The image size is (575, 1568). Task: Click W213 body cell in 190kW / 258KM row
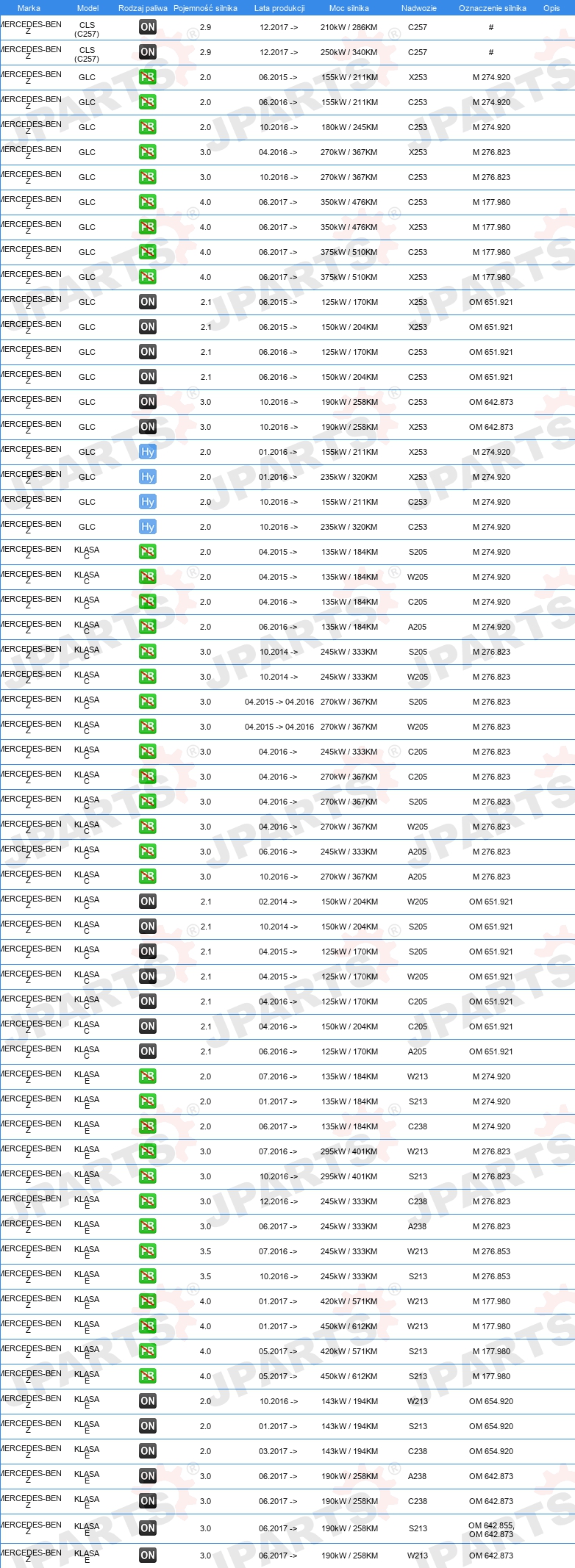pos(418,1556)
